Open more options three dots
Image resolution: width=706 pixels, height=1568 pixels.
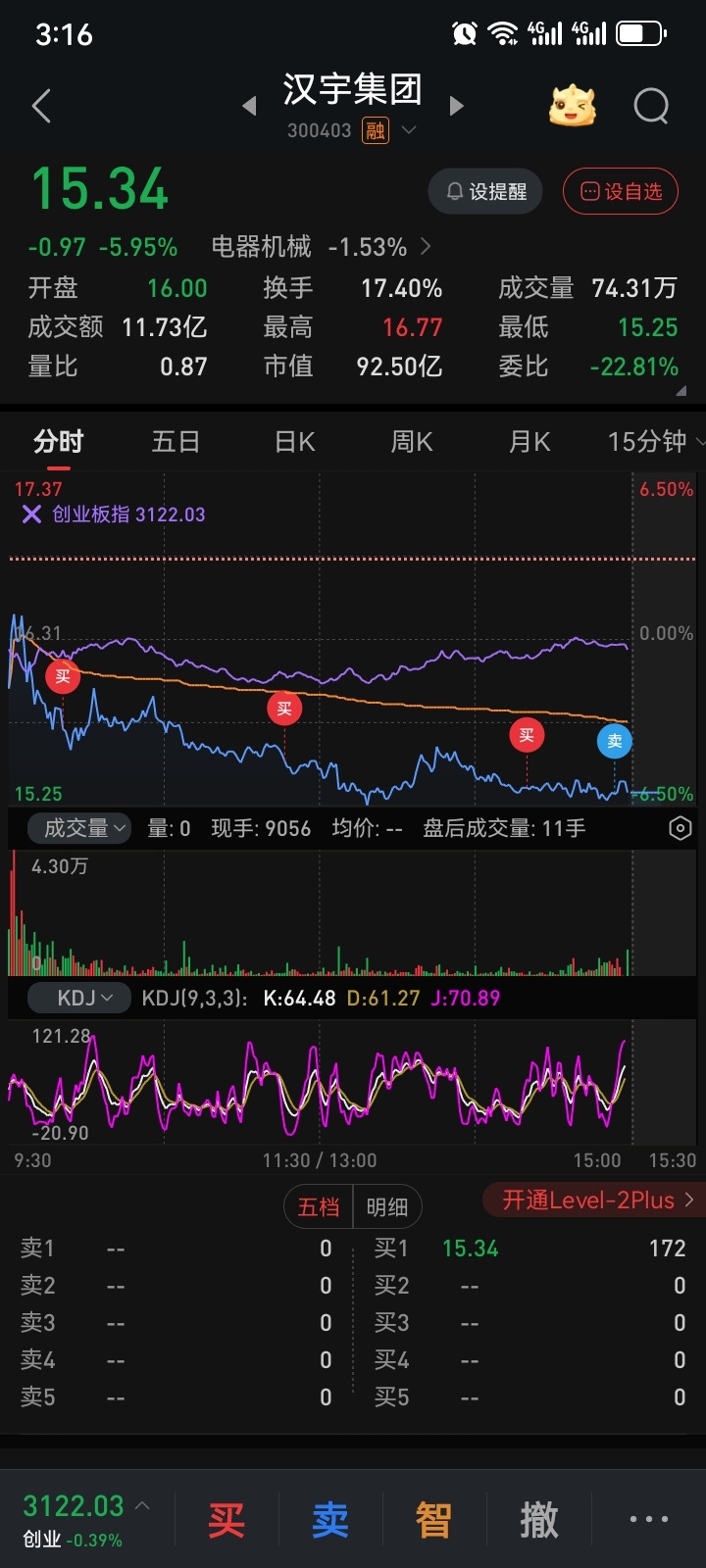click(x=648, y=1520)
